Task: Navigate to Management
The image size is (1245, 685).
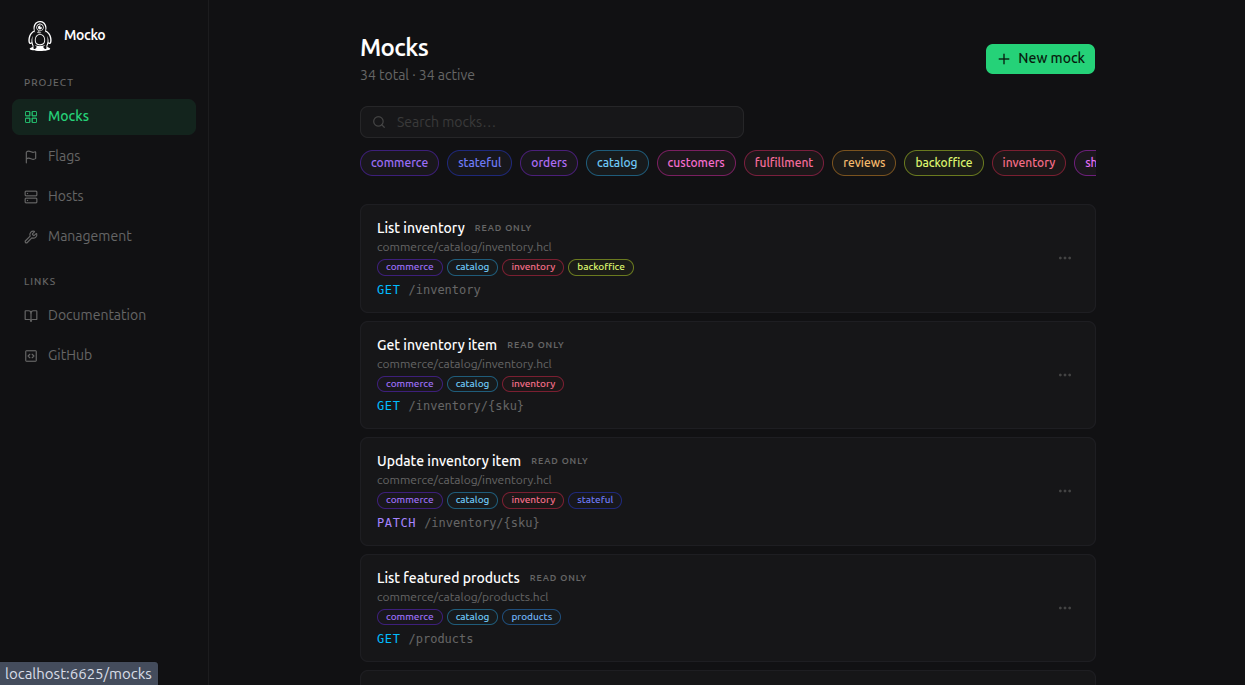Action: 104,237
